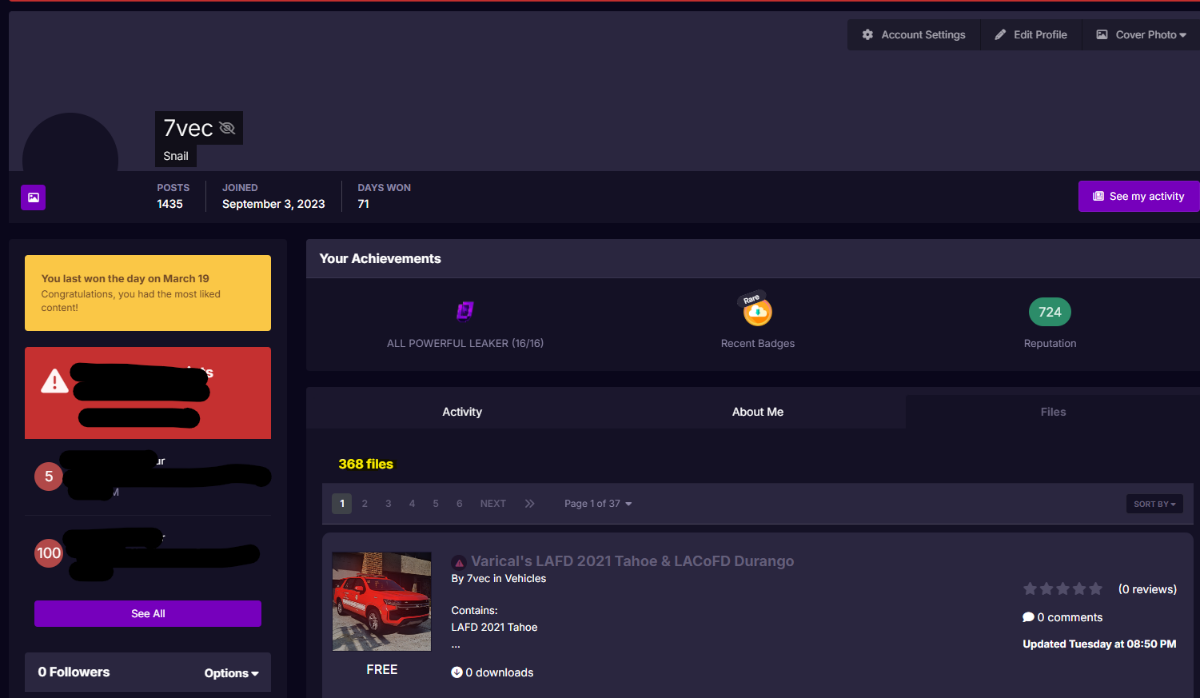Switch to the About Me tab
1200x698 pixels.
coord(757,412)
